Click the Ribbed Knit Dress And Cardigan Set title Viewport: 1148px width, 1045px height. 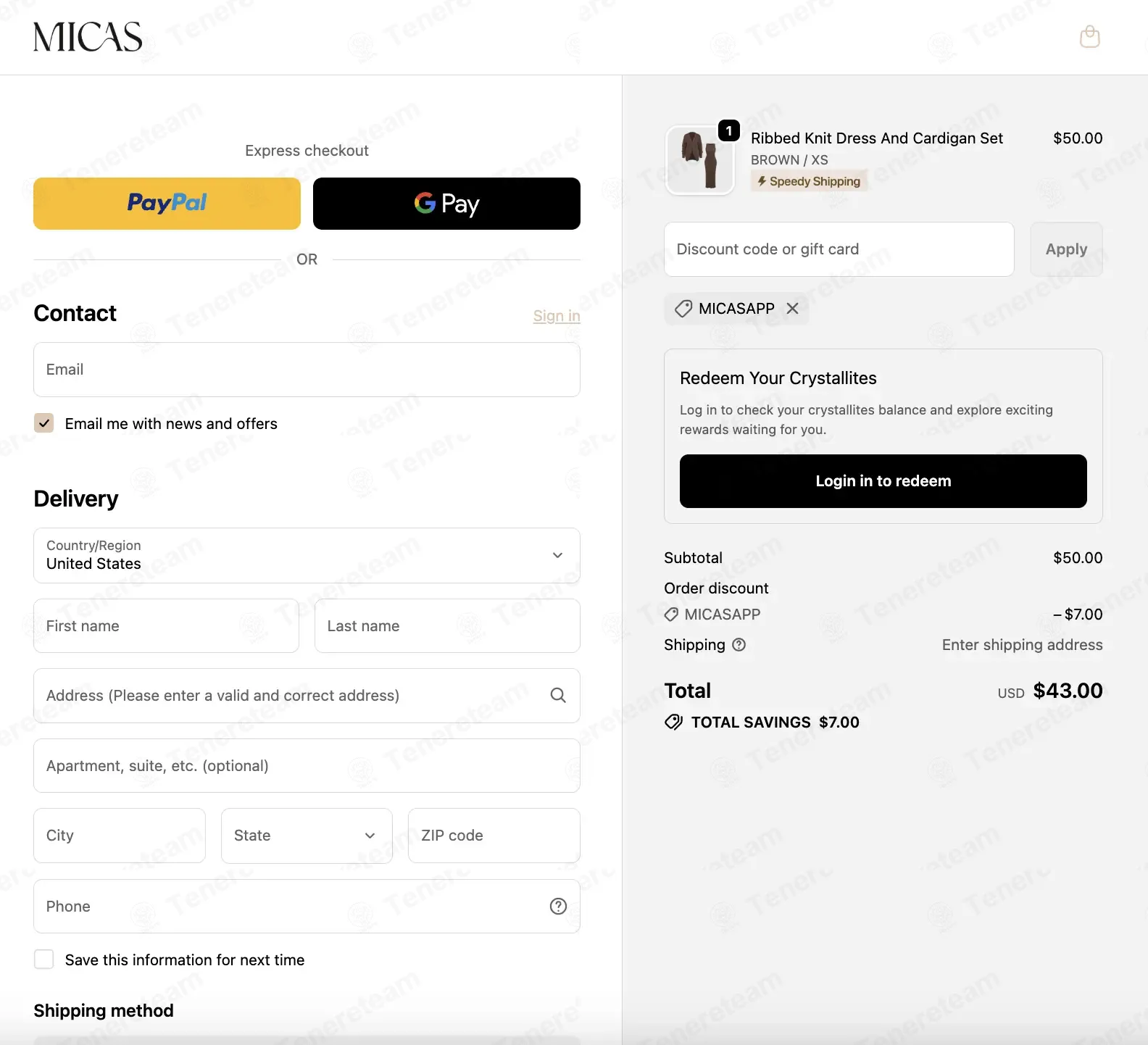click(876, 138)
